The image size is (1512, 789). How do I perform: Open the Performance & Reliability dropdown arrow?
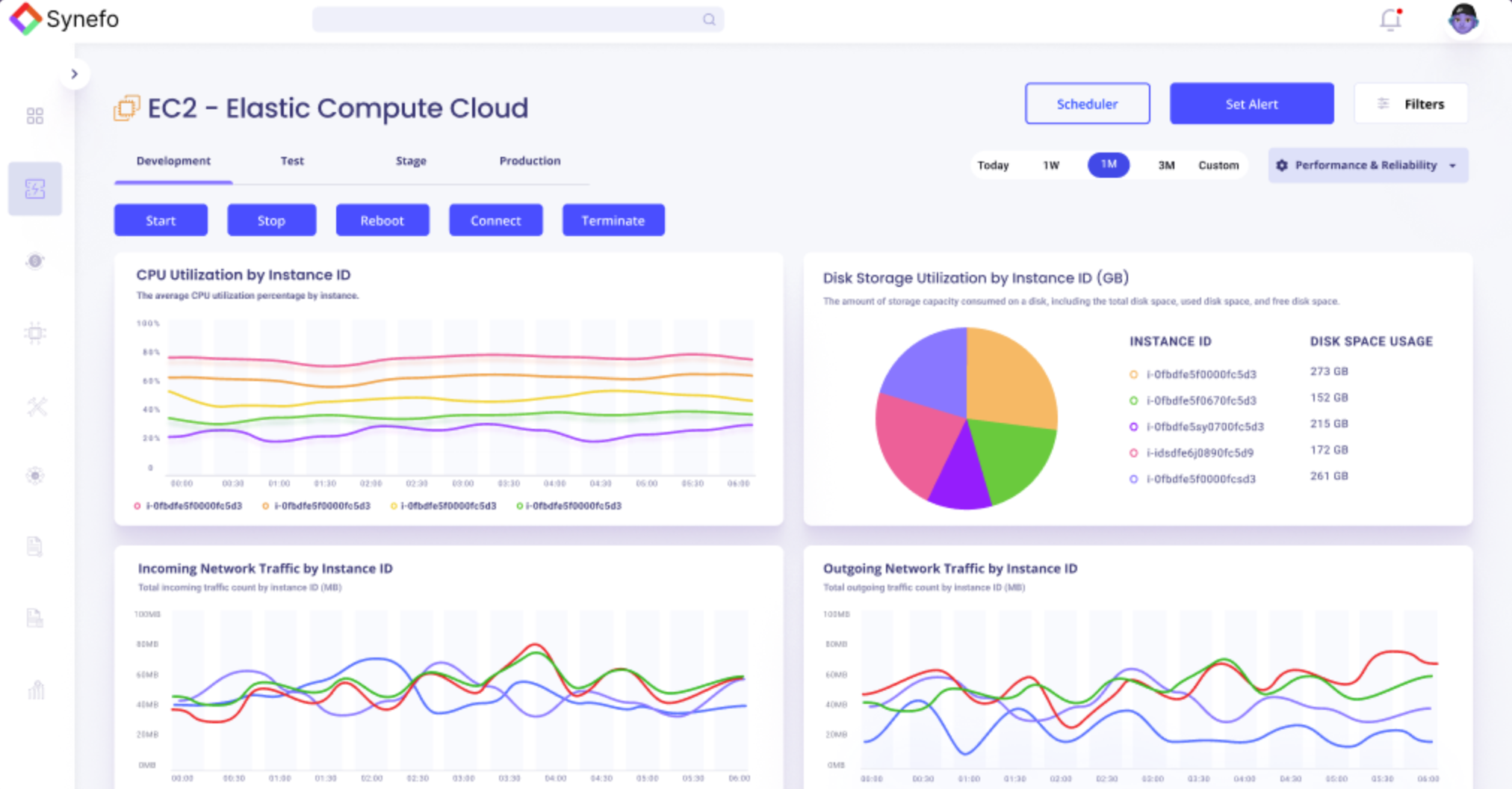[x=1453, y=166]
